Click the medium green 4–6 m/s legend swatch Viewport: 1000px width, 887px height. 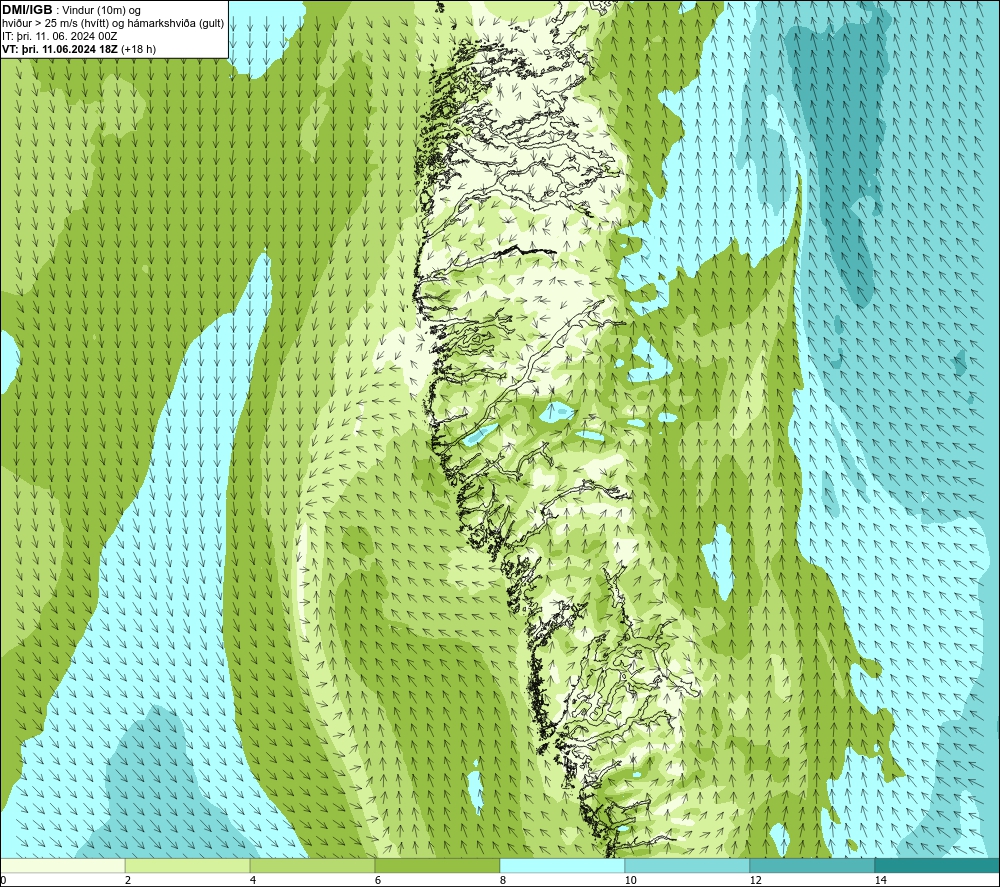(312, 865)
